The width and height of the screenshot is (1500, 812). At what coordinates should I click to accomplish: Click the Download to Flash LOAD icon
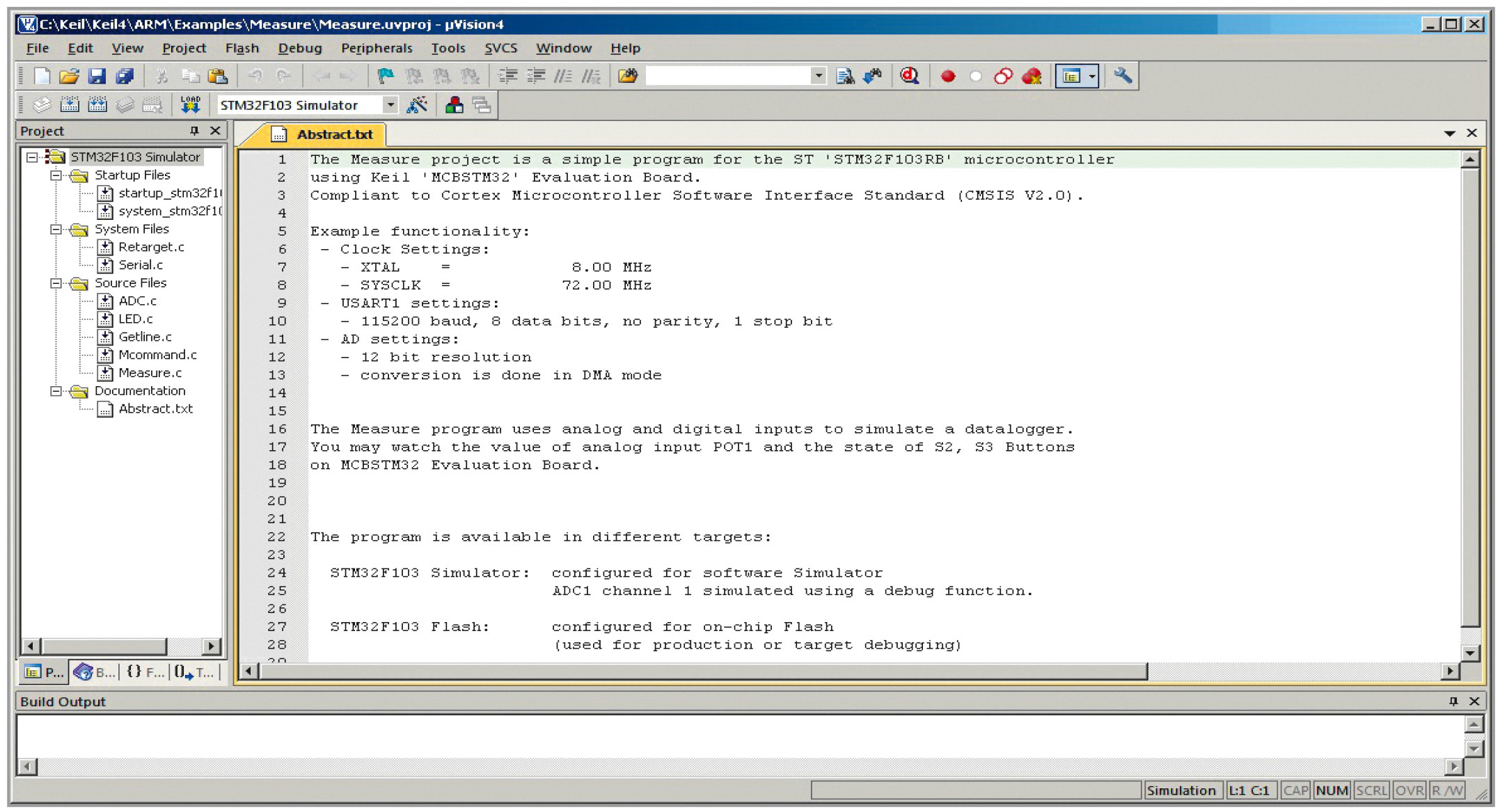coord(190,105)
